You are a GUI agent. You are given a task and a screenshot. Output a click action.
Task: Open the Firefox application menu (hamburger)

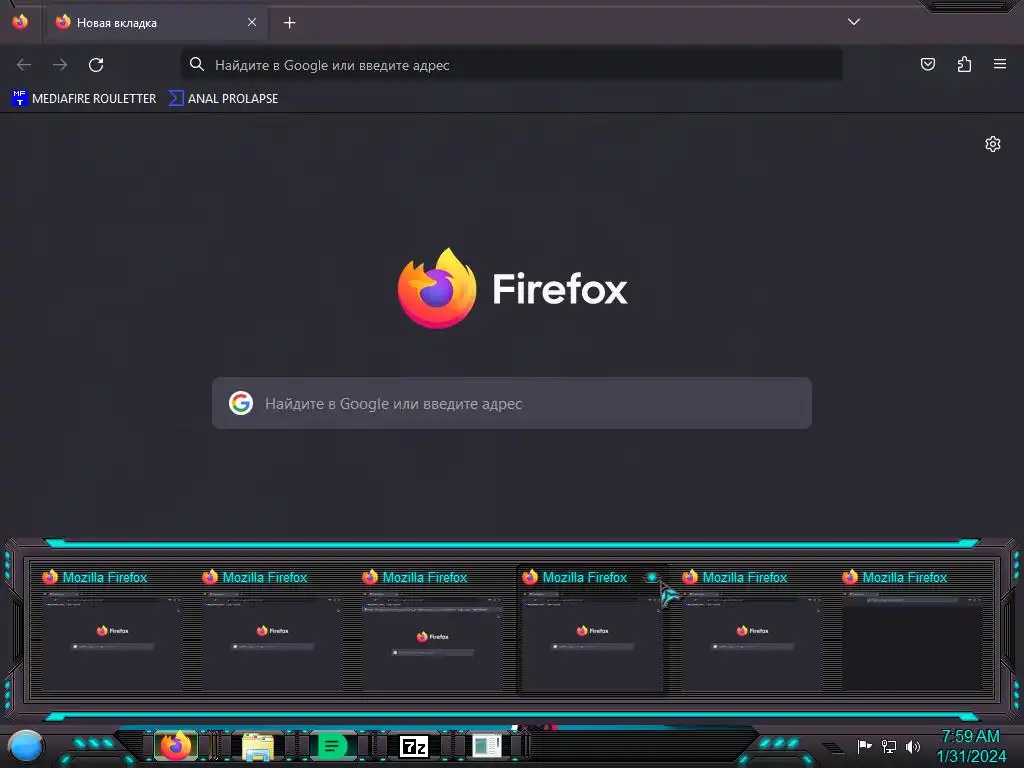[x=999, y=64]
